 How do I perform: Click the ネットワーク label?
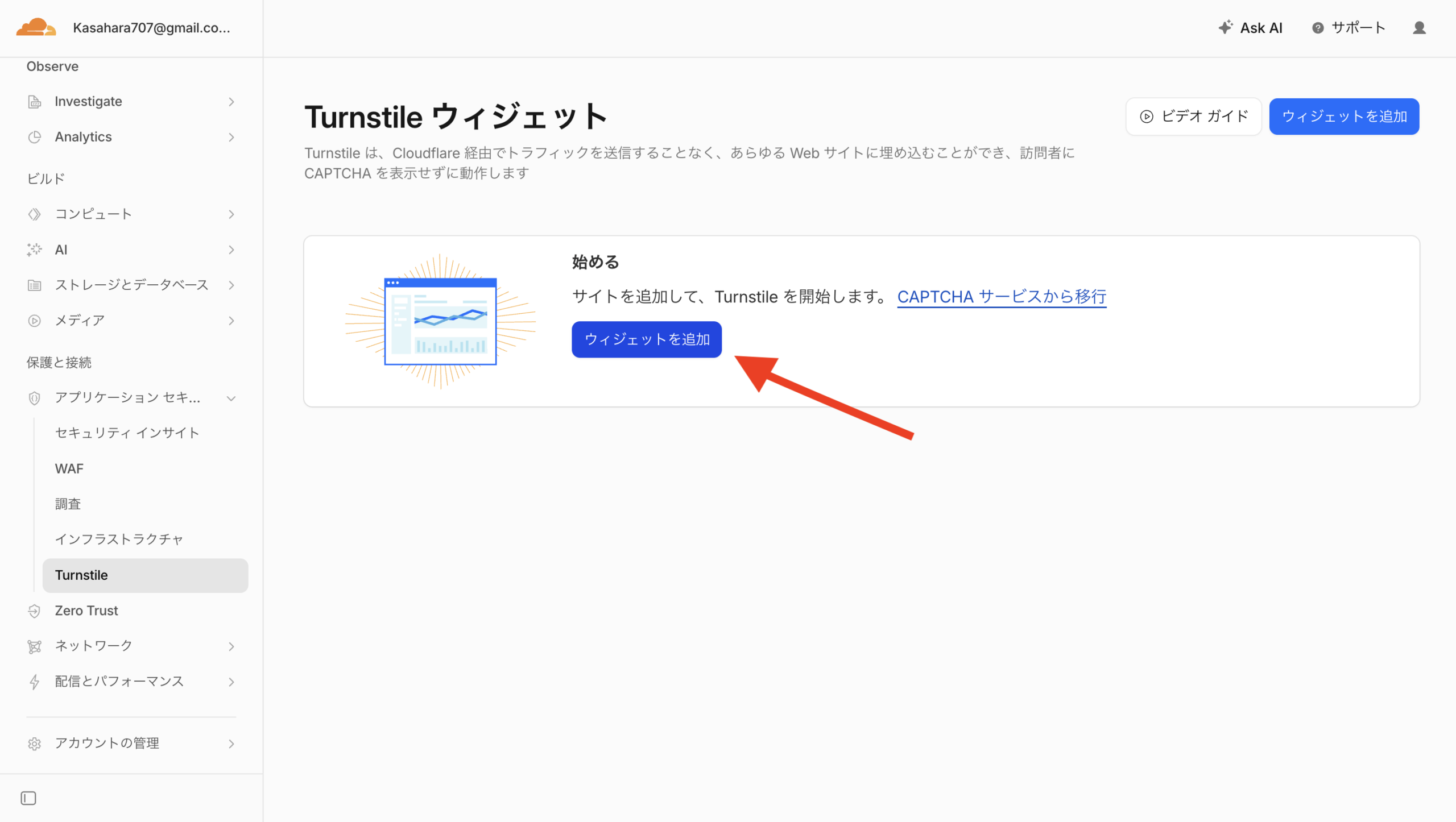point(93,646)
